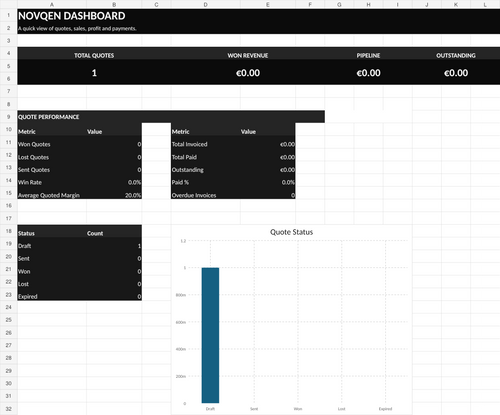Select column A via its header
The width and height of the screenshot is (500, 415).
coord(52,4)
